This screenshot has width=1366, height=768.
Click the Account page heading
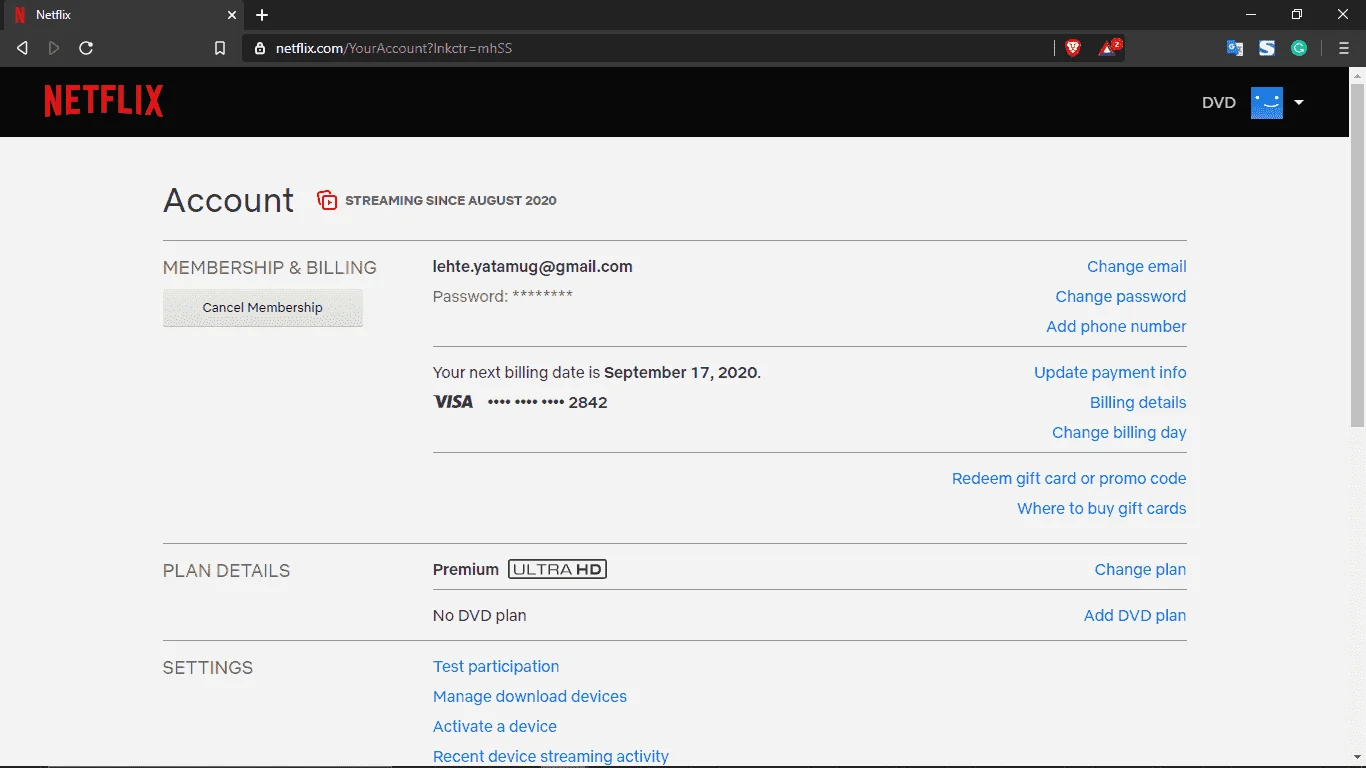tap(229, 200)
